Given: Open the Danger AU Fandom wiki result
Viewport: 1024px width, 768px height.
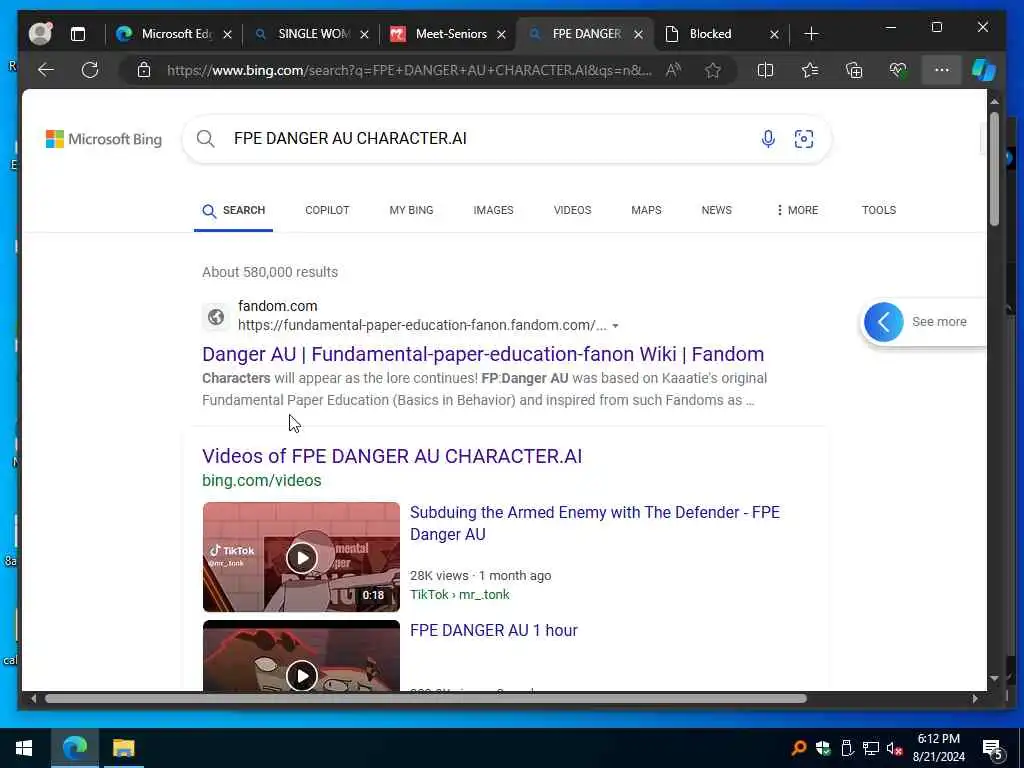Looking at the screenshot, I should [x=483, y=354].
